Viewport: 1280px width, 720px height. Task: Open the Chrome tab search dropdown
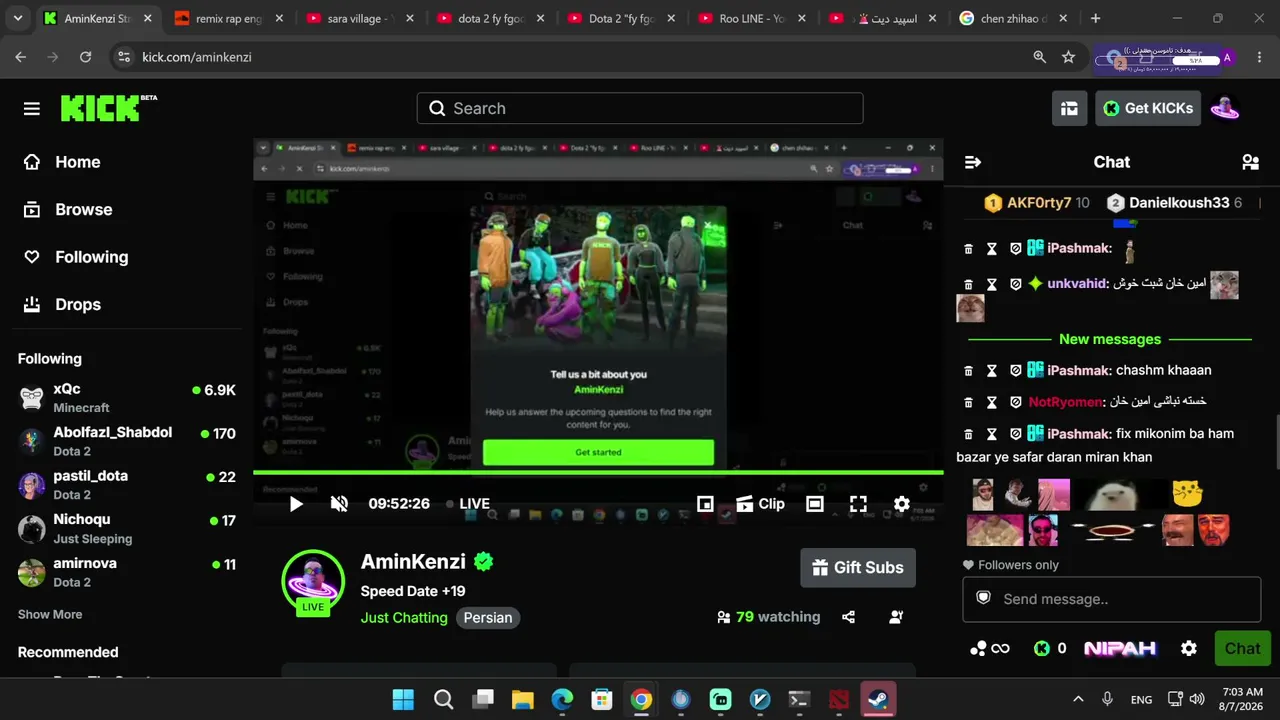(18, 18)
